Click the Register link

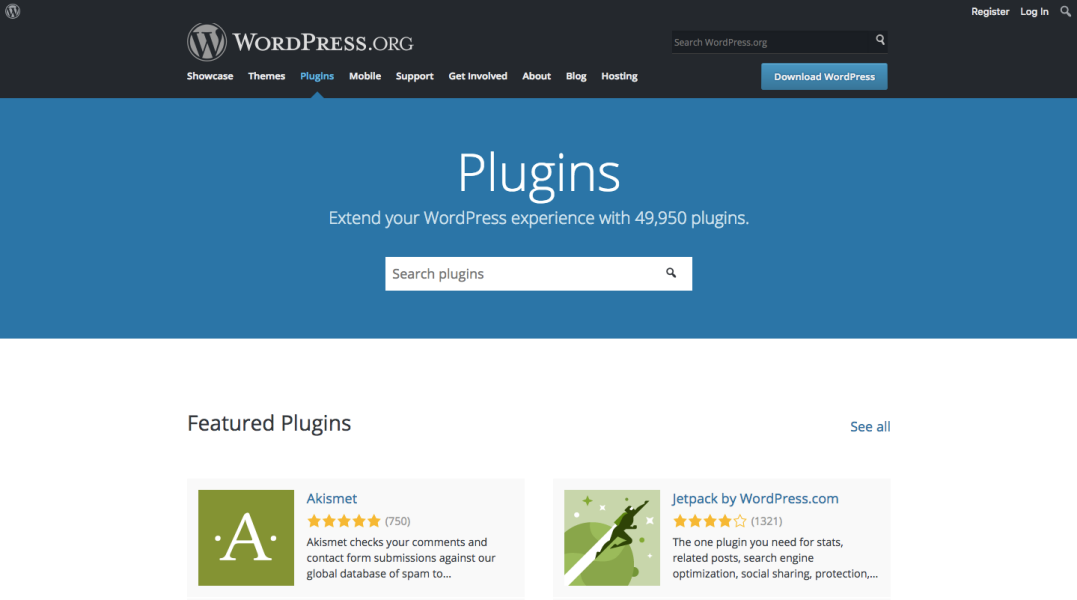pos(990,12)
